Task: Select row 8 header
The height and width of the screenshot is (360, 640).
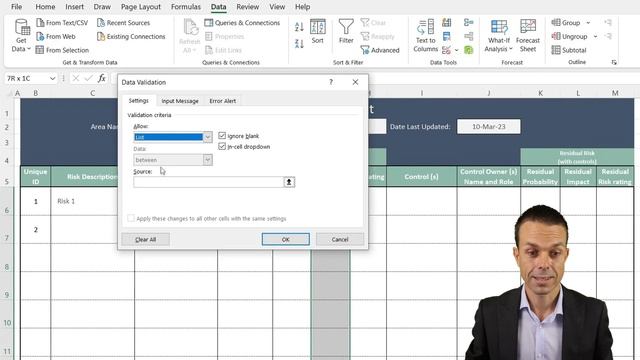Action: pyautogui.click(x=7, y=267)
